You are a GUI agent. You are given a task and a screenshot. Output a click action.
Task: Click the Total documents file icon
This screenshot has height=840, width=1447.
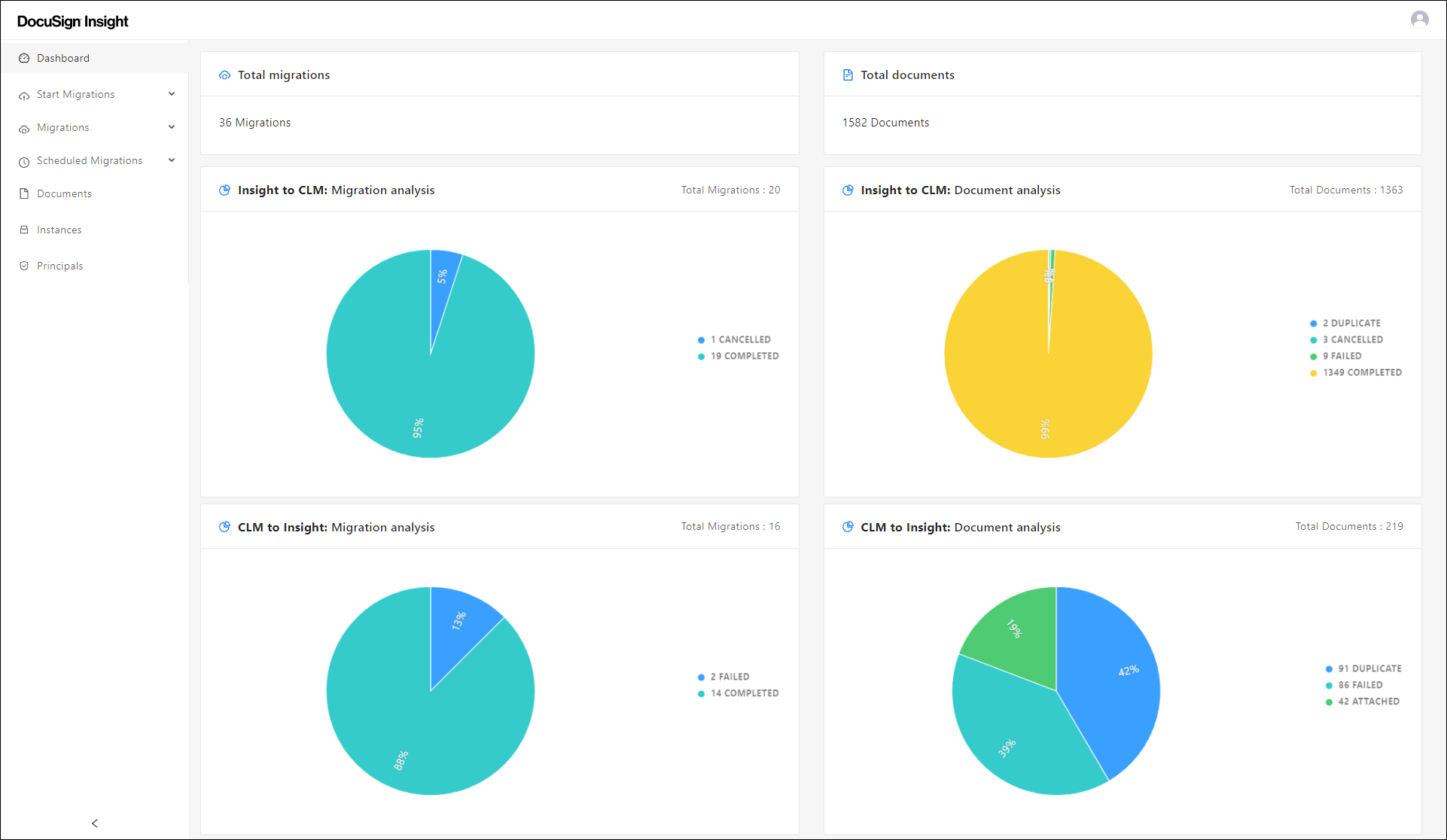click(x=848, y=75)
